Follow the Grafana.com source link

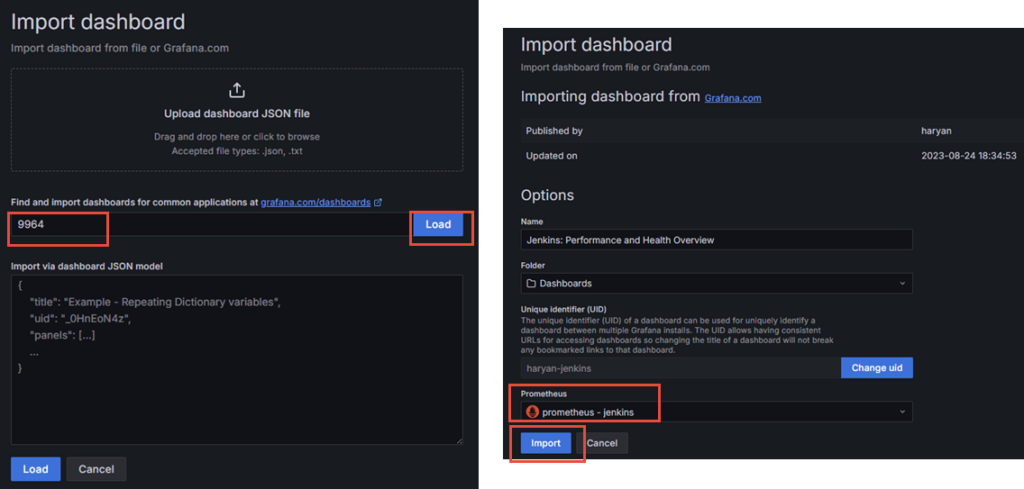coord(732,98)
